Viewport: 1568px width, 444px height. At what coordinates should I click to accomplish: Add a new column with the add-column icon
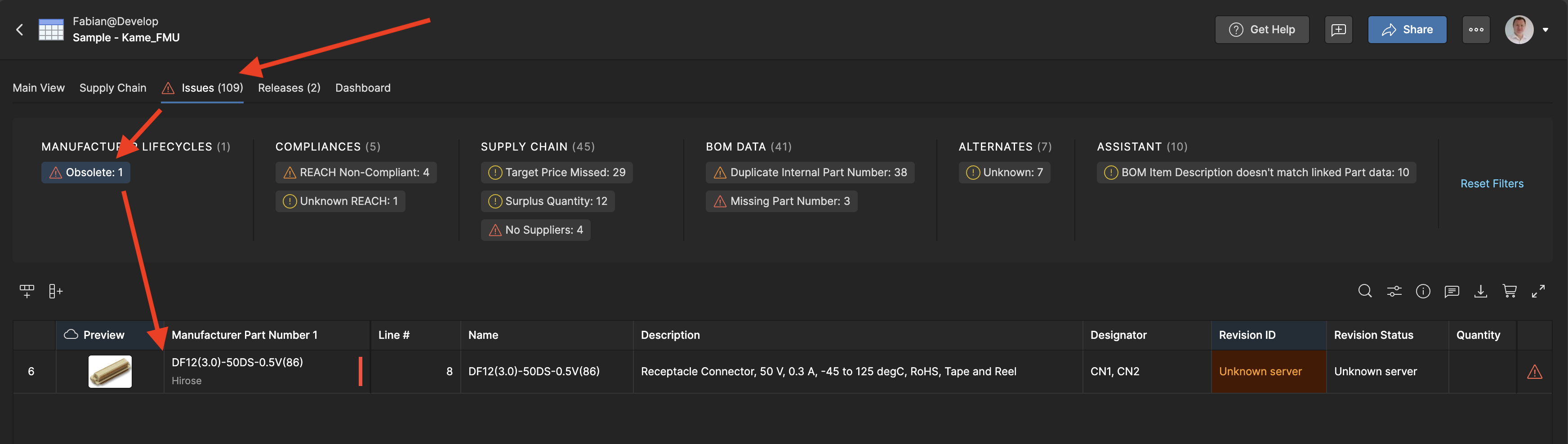point(55,291)
